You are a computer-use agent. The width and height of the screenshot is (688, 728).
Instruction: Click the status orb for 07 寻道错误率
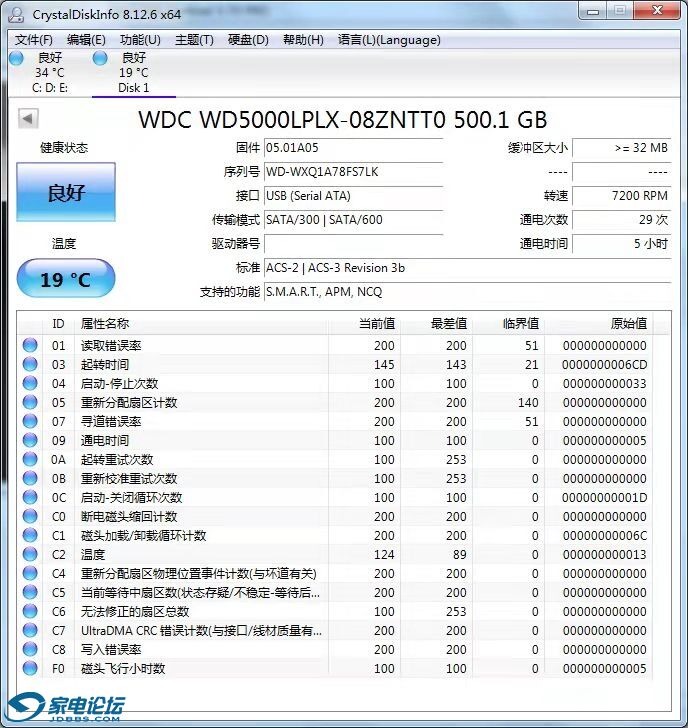pos(30,421)
